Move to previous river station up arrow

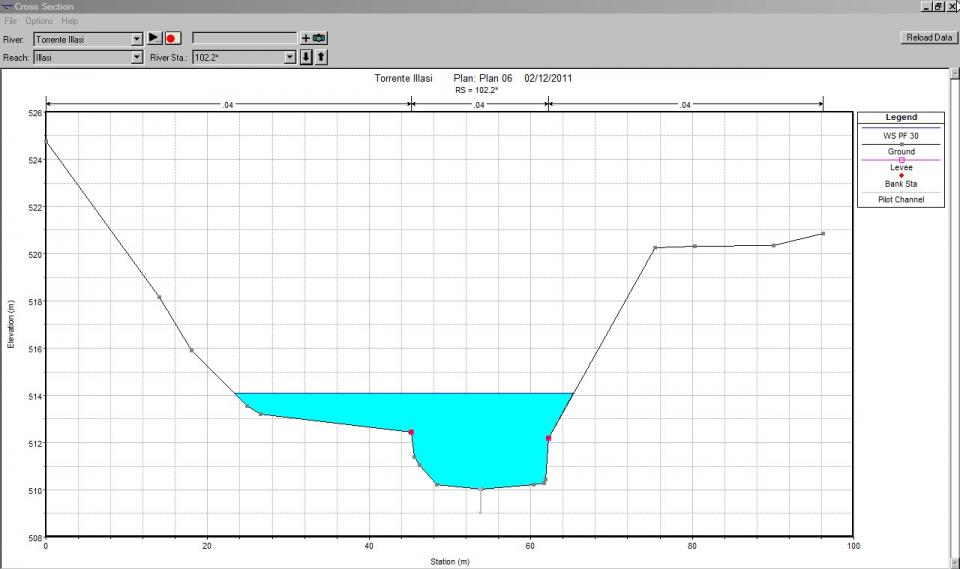[321, 57]
